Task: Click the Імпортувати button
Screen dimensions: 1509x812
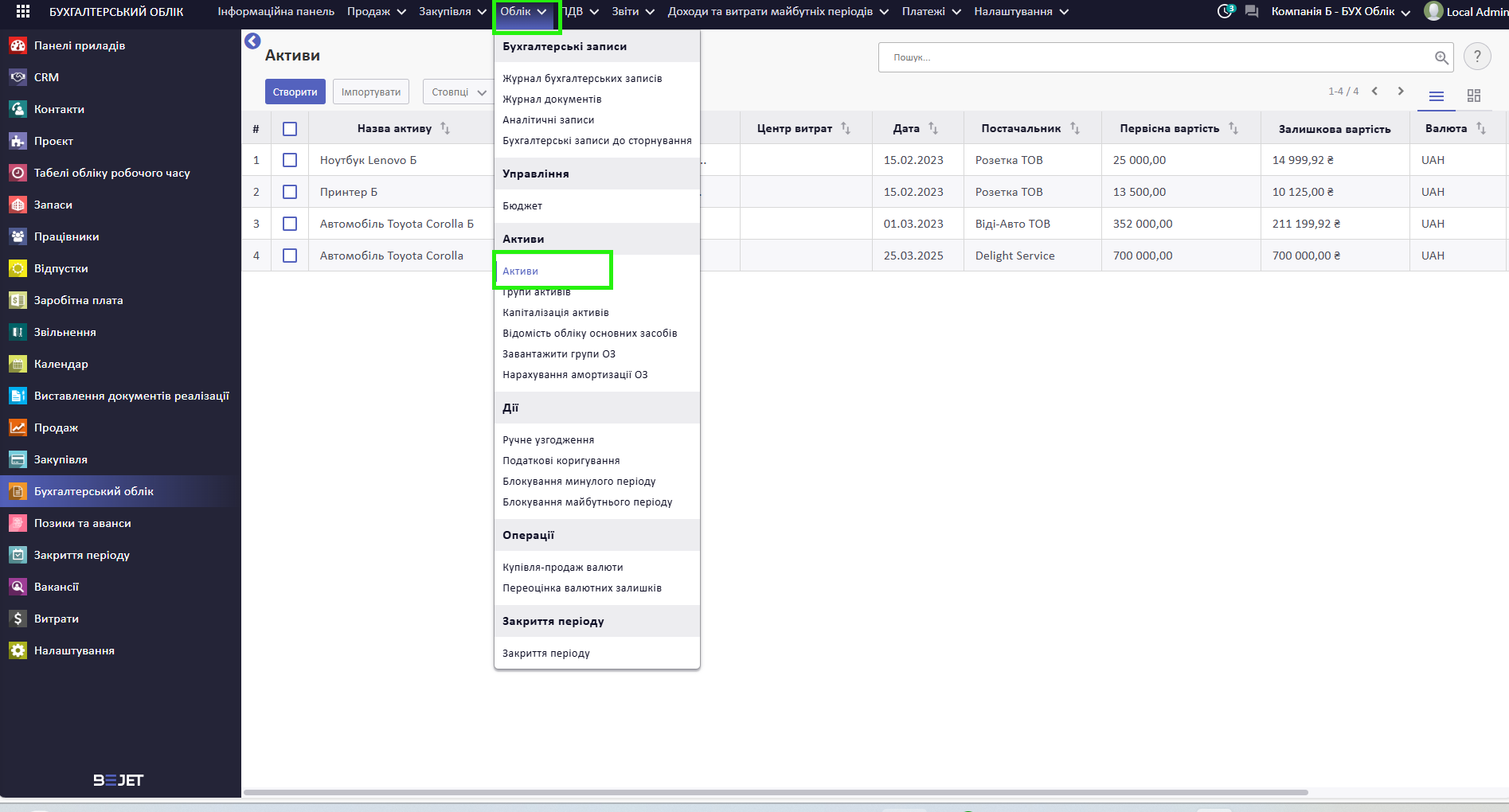Action: click(x=371, y=92)
